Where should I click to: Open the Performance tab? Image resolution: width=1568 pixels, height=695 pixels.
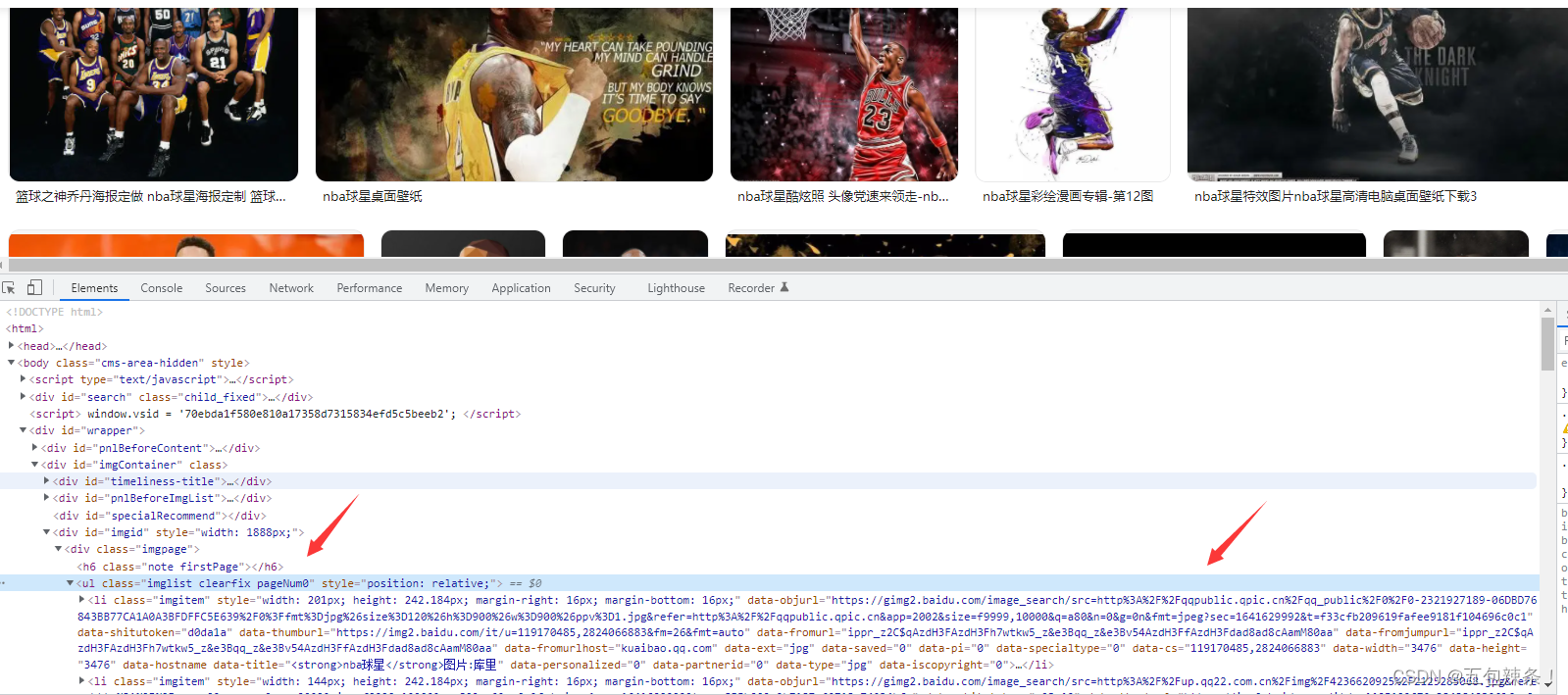pos(370,288)
